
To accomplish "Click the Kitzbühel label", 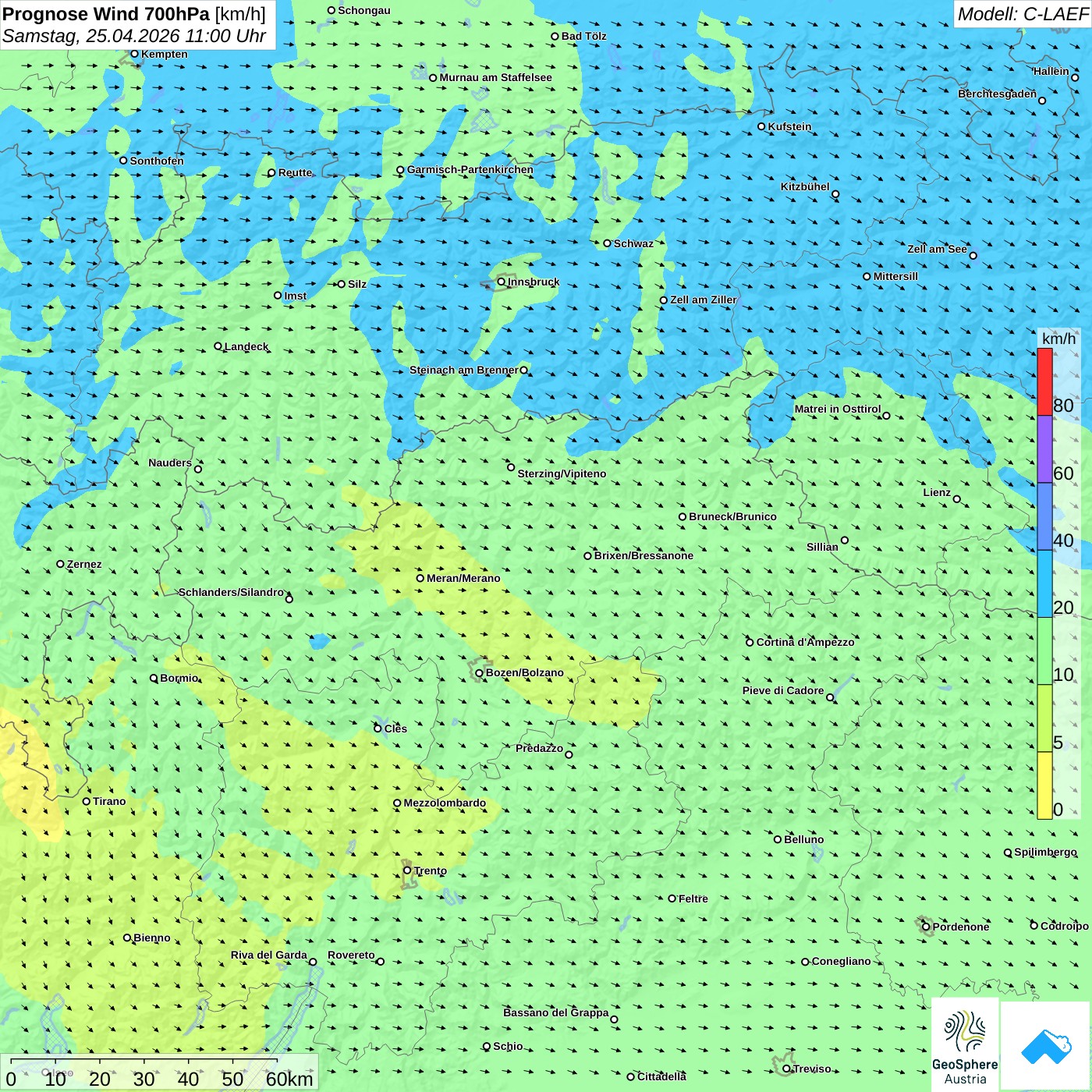I will coord(805,186).
